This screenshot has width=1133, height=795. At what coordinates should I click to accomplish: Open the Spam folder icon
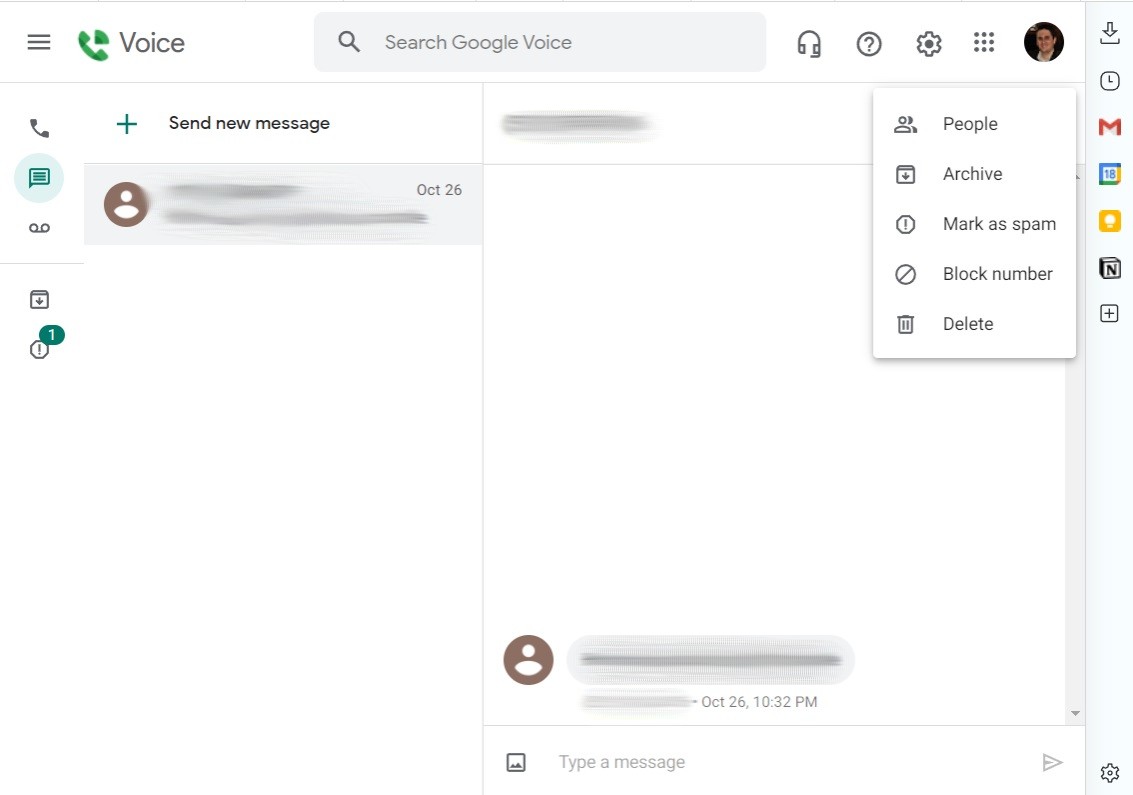39,349
